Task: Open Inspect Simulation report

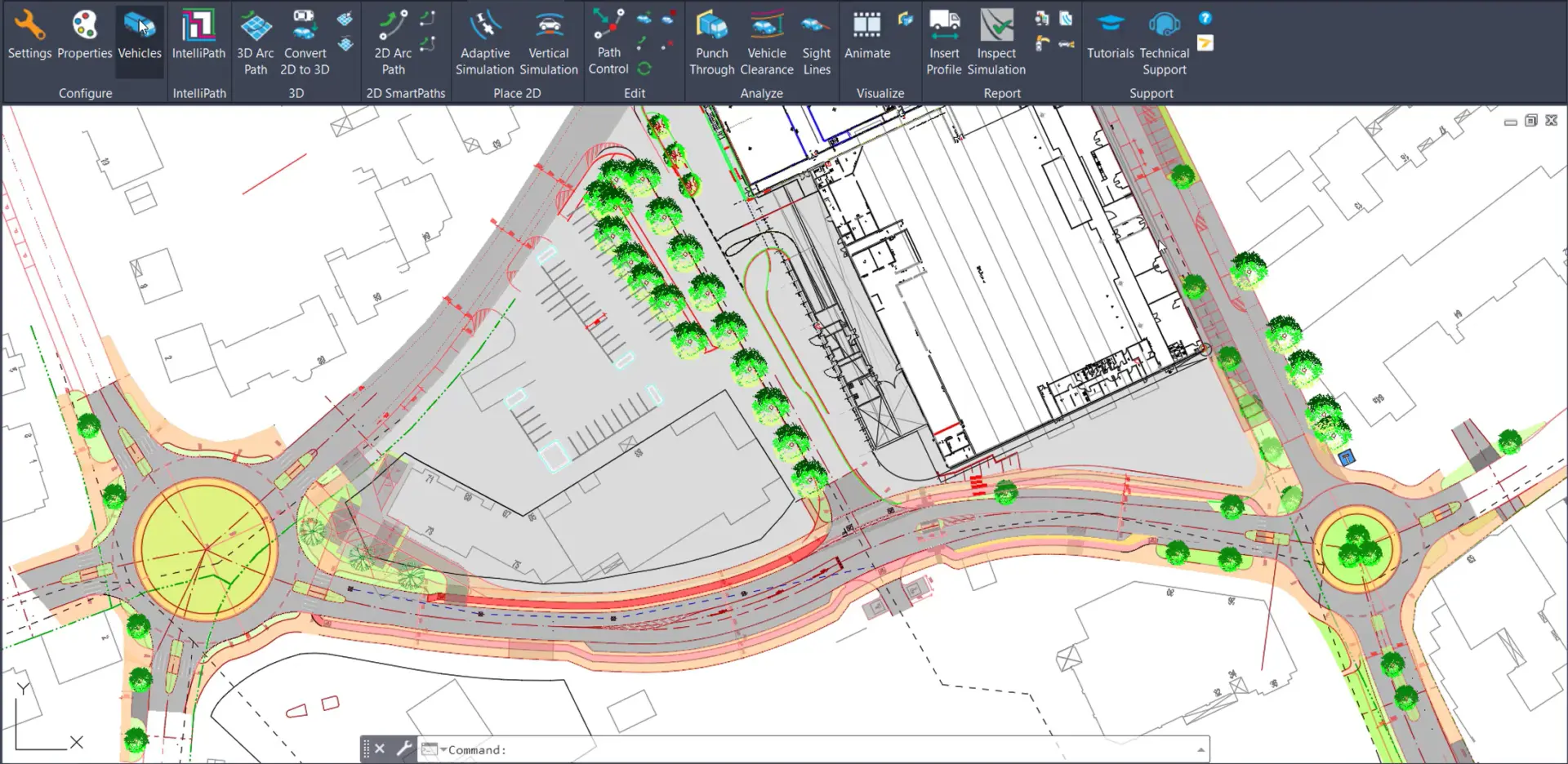Action: click(996, 41)
